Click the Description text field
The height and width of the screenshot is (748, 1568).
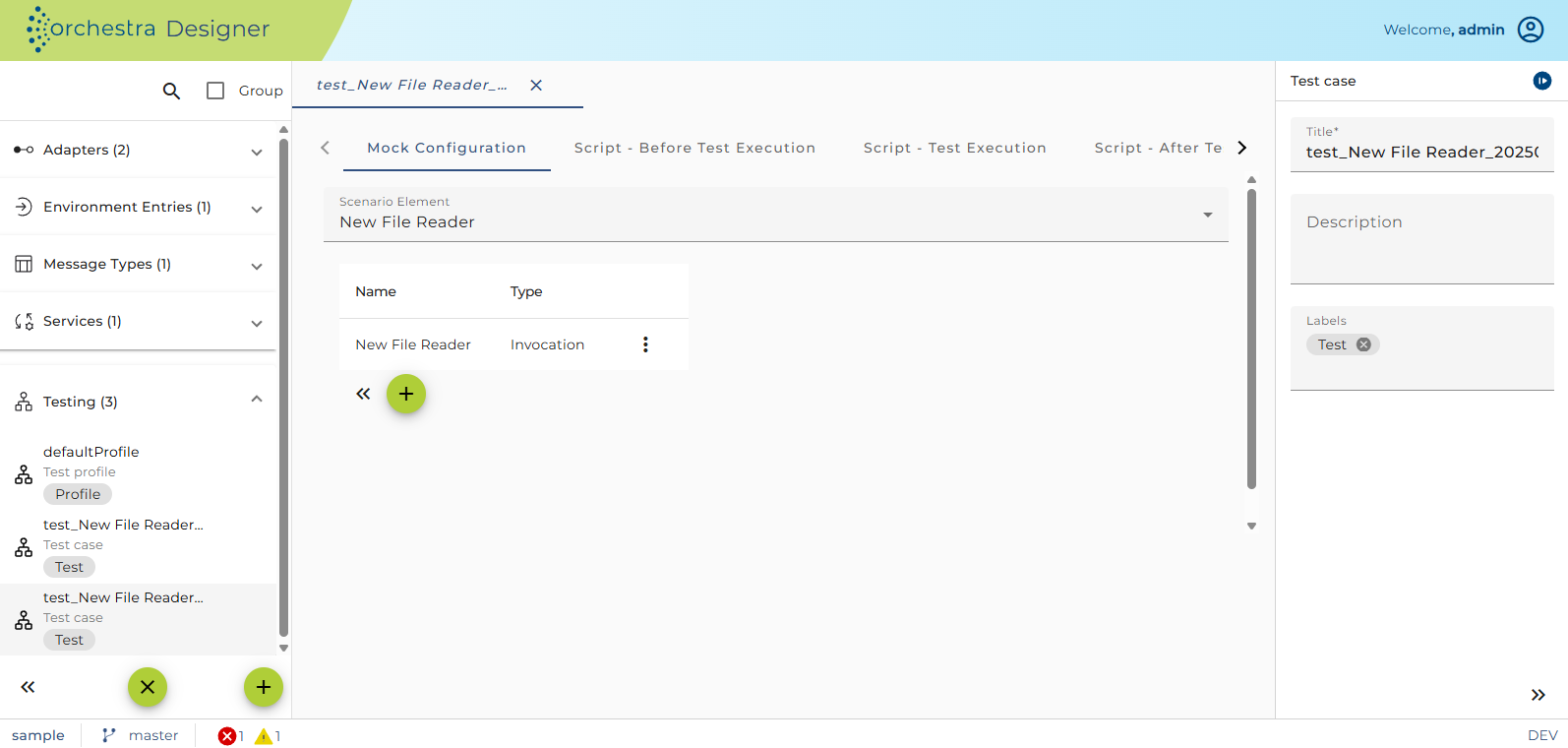click(1422, 239)
